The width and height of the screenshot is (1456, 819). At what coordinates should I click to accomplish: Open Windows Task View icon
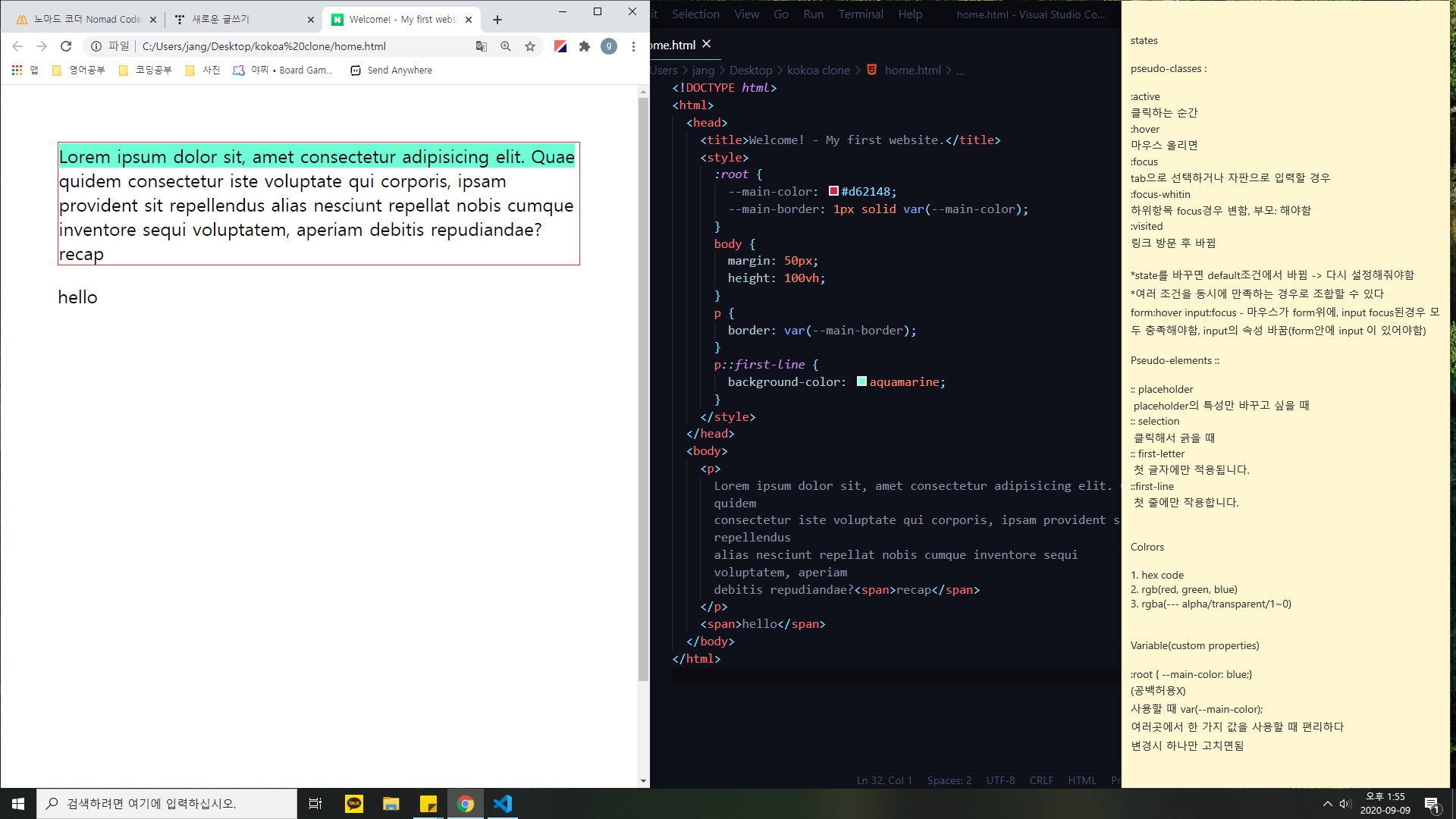point(315,803)
